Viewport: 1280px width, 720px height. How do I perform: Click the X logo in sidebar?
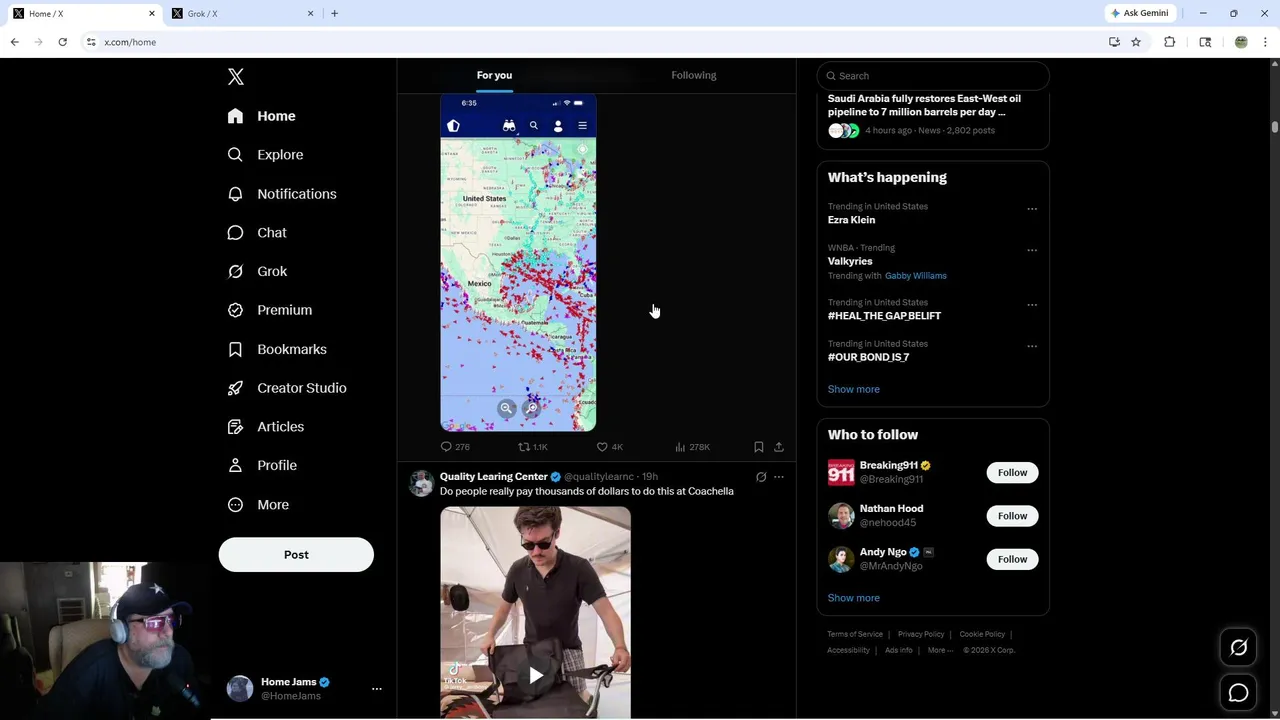point(236,77)
